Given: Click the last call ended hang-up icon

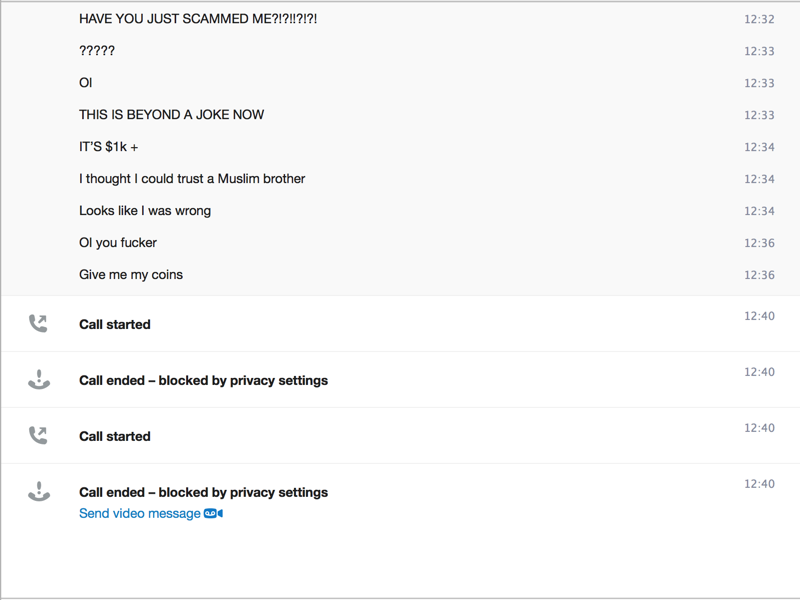Looking at the screenshot, I should (x=38, y=492).
